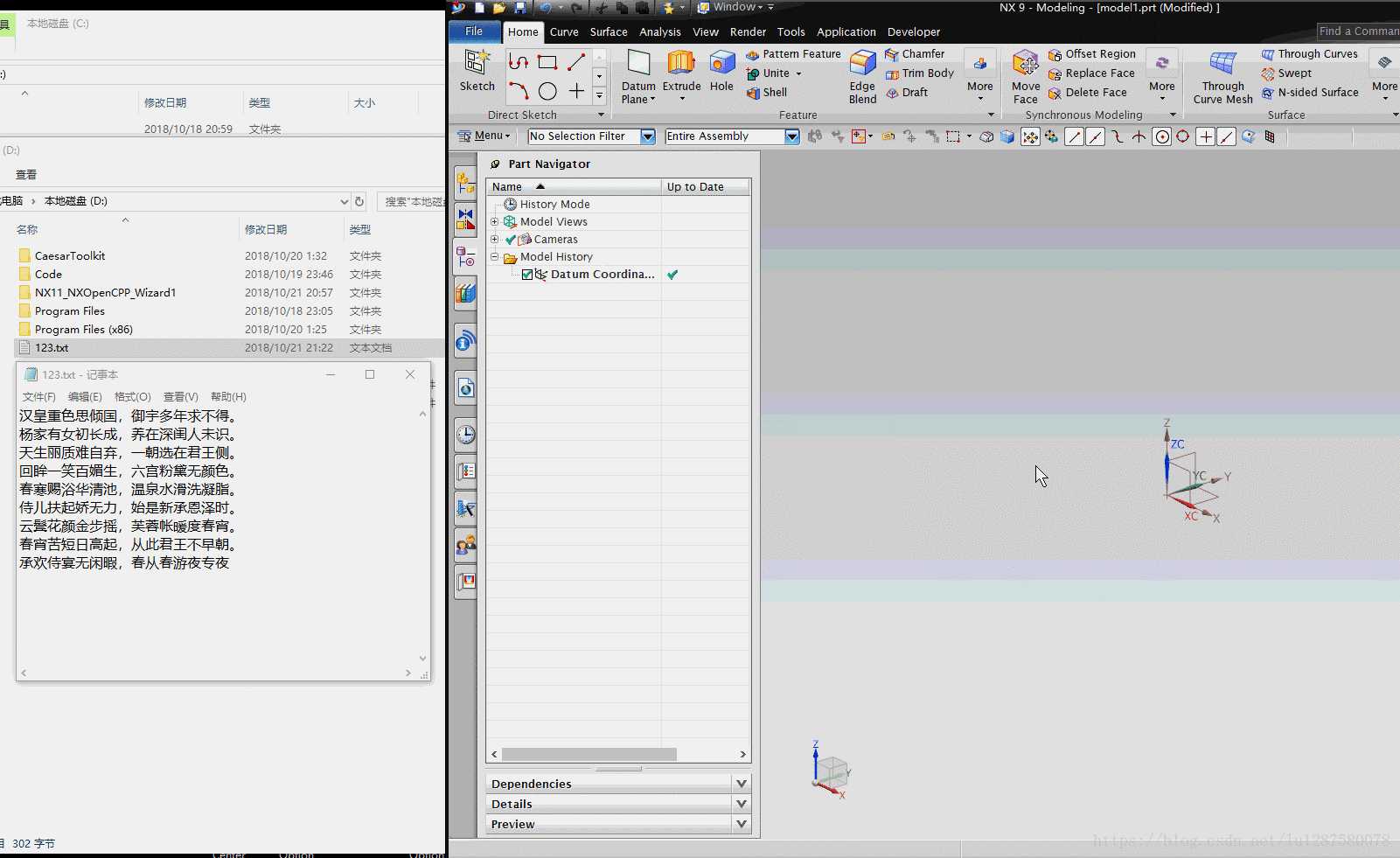Click the Save icon in NX title bar
Viewport: 1400px width, 858px height.
(520, 8)
